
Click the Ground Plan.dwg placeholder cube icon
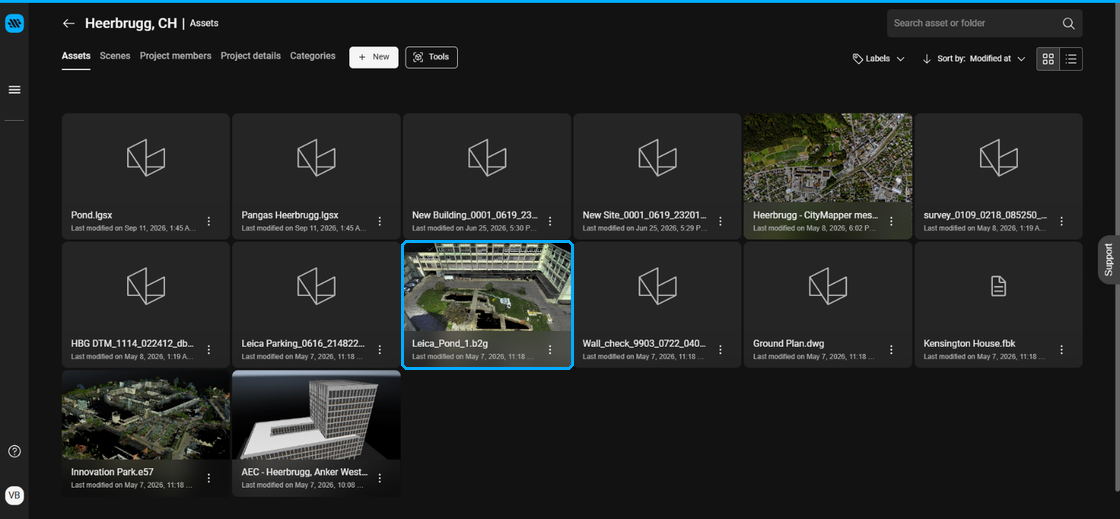[828, 286]
